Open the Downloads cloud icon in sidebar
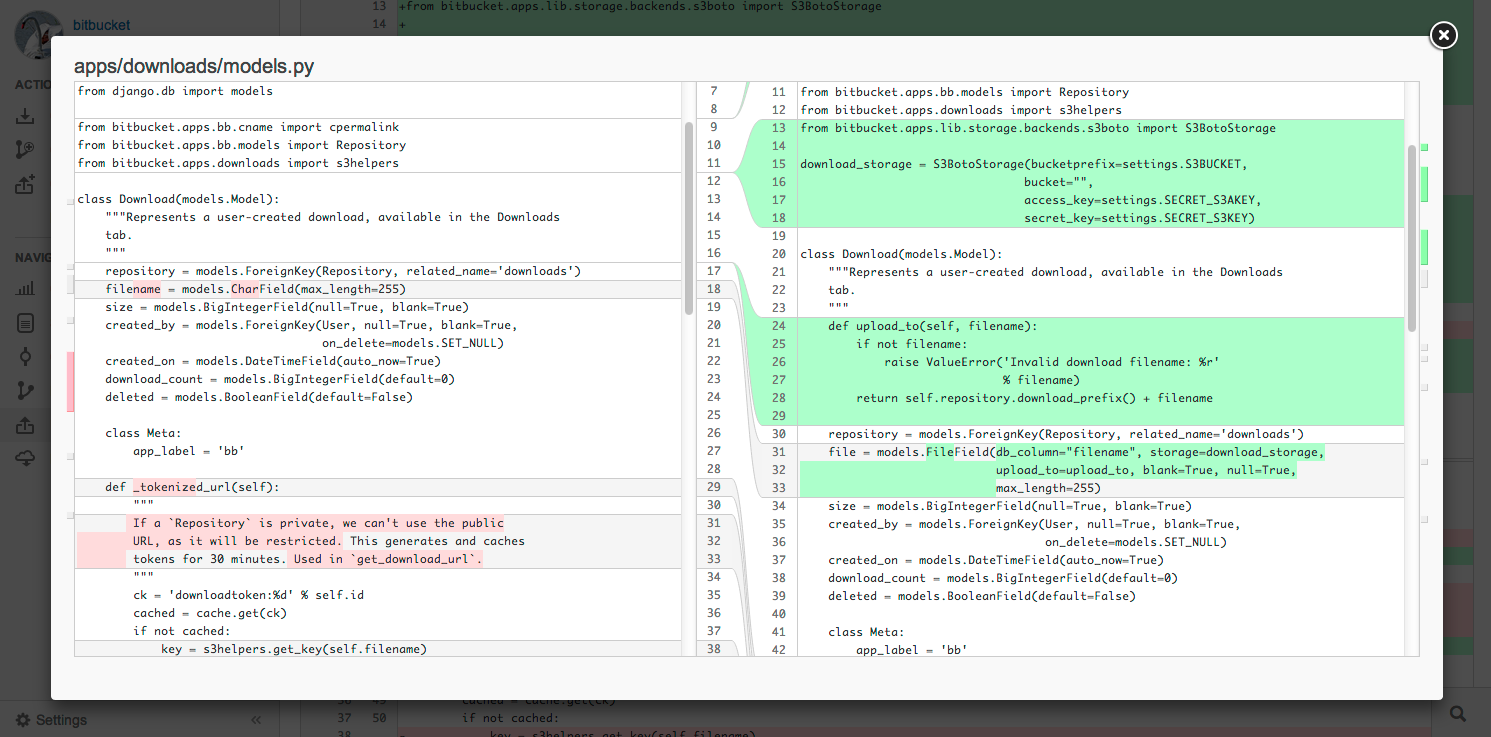1491x737 pixels. click(x=25, y=459)
